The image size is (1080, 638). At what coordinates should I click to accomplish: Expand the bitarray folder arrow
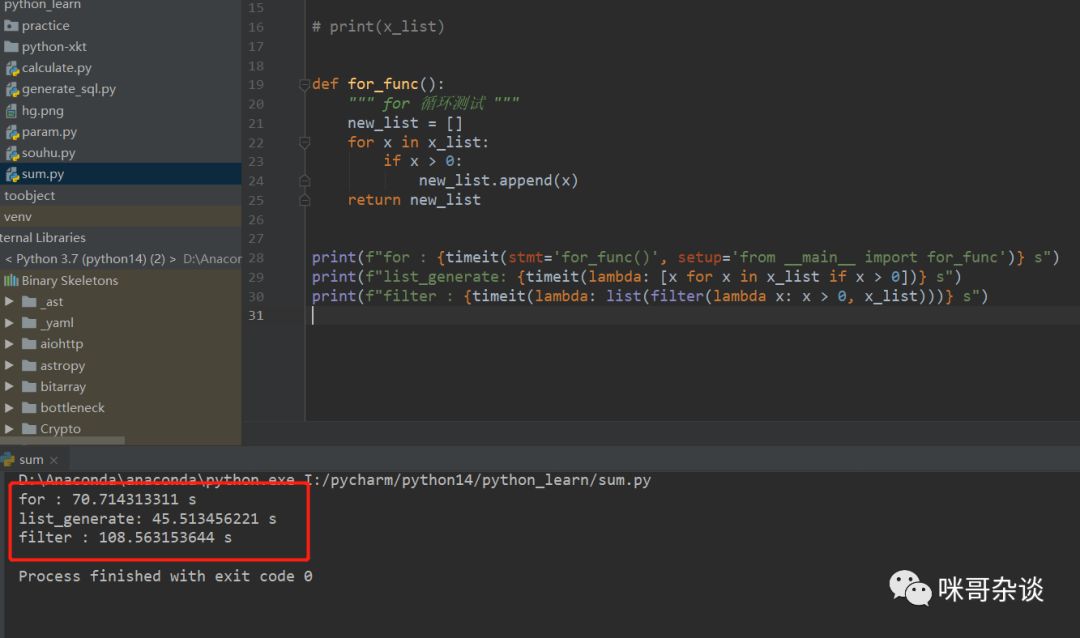tap(9, 387)
